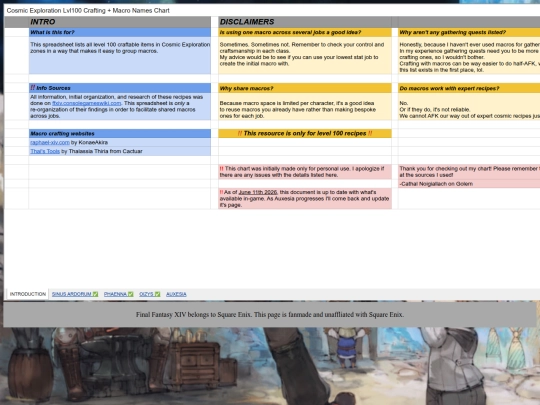Click the 'What is this for?' header cell
Screen dimensions: 540x405
click(120, 32)
